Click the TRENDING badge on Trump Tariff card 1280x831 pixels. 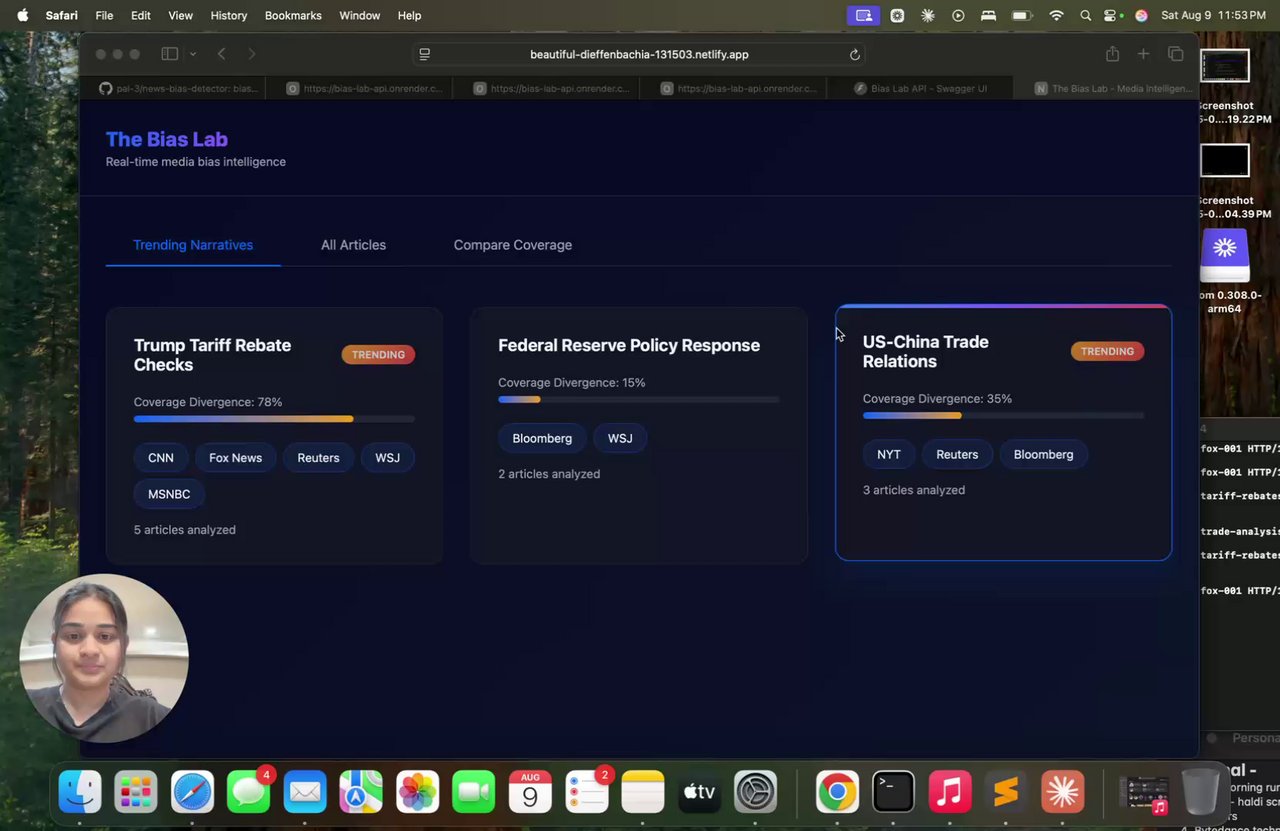pos(378,354)
